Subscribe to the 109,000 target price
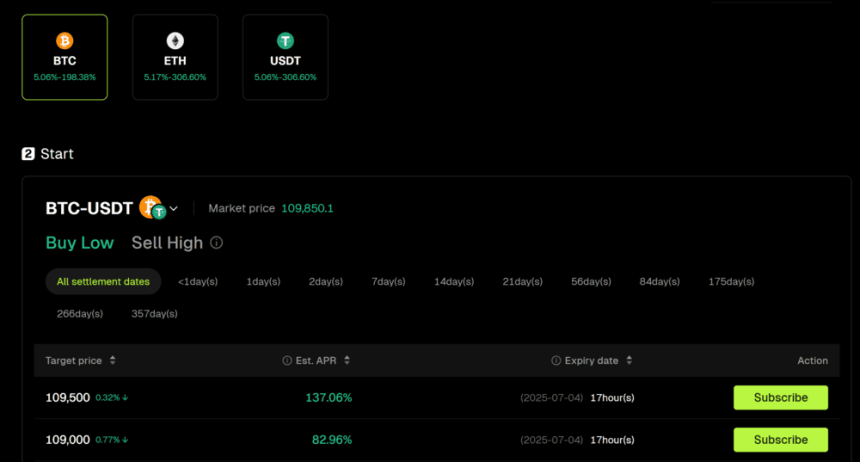Image resolution: width=860 pixels, height=462 pixels. point(780,440)
